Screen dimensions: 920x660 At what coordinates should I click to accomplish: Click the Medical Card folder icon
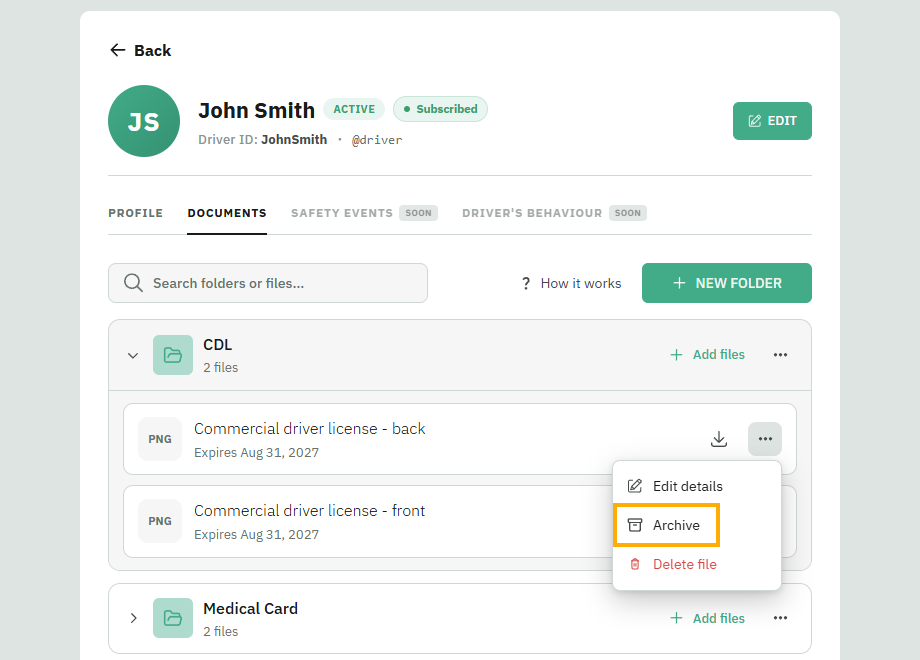(172, 618)
